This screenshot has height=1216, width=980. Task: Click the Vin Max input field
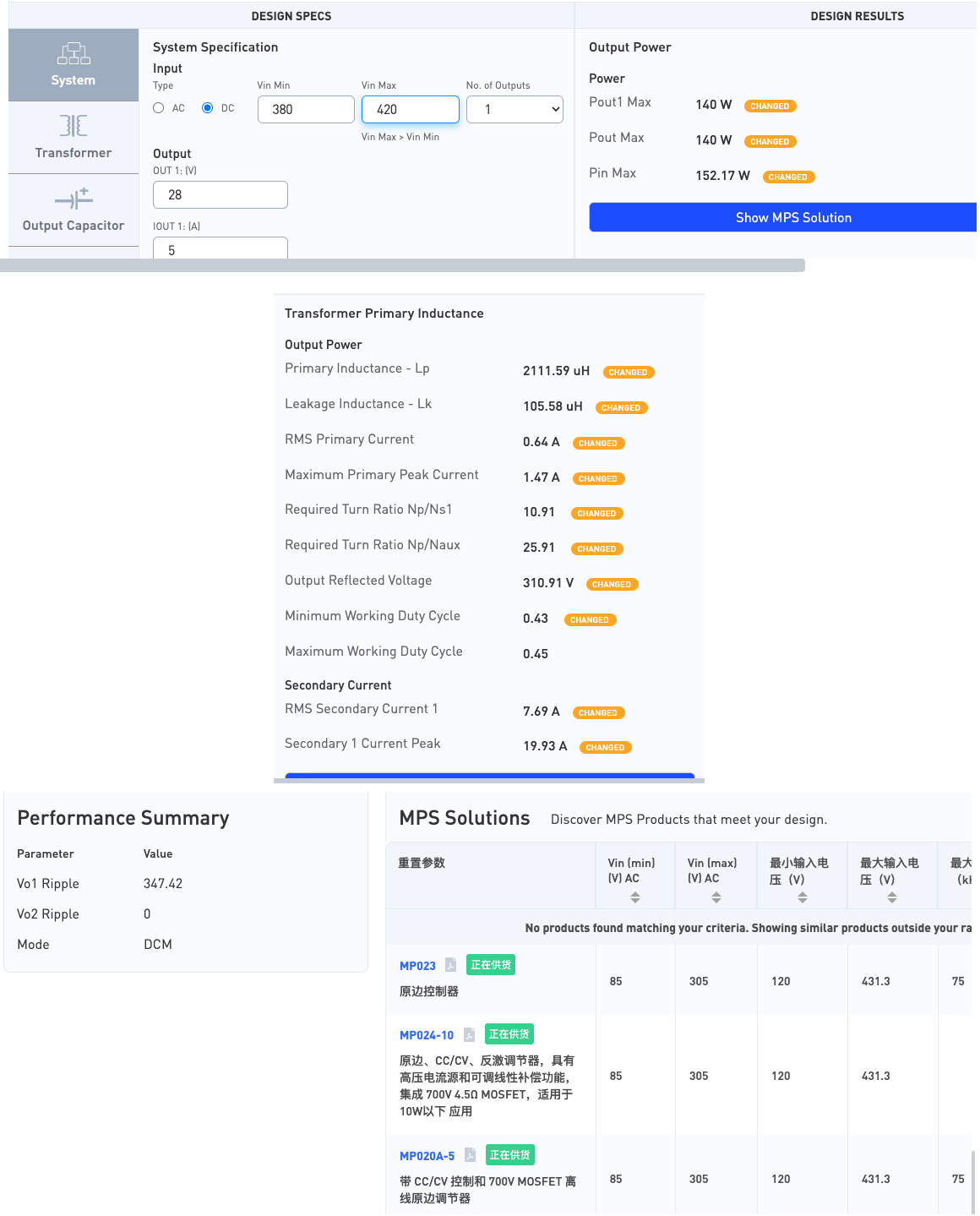pos(411,109)
